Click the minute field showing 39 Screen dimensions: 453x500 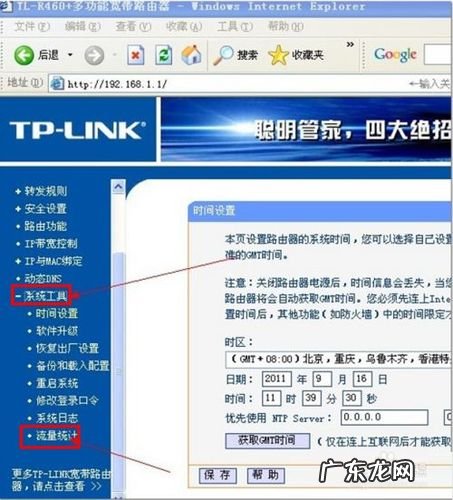pyautogui.click(x=312, y=398)
